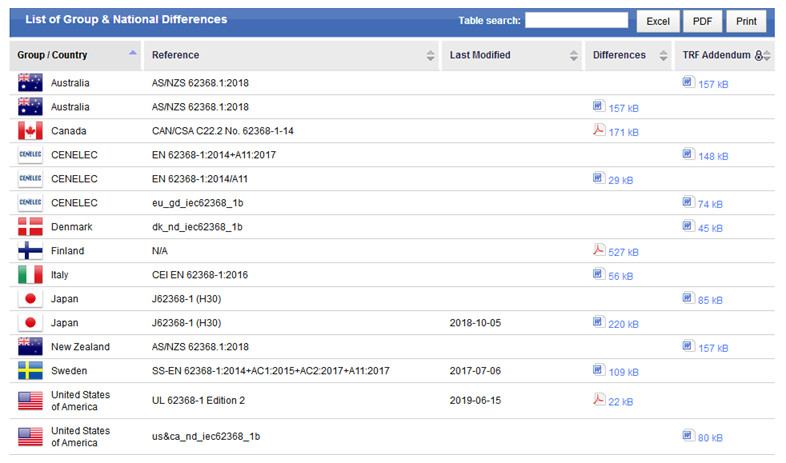The height and width of the screenshot is (463, 786).
Task: Open the Denmark 45 kB TRF addendum
Action: [x=710, y=228]
